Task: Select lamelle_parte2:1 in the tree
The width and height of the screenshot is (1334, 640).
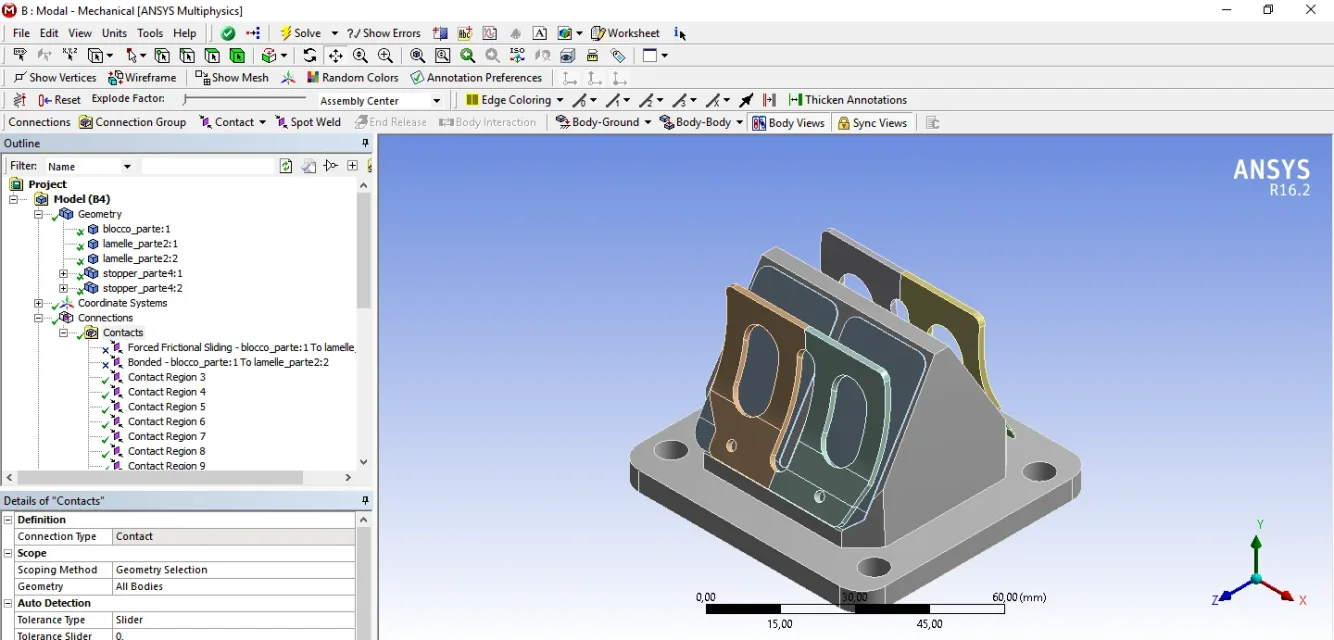Action: click(140, 244)
